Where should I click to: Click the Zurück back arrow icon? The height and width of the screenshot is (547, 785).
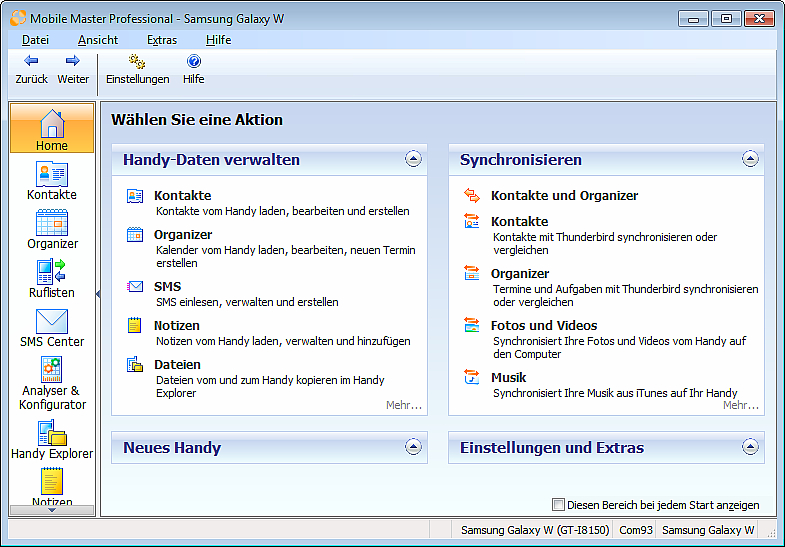pos(31,61)
